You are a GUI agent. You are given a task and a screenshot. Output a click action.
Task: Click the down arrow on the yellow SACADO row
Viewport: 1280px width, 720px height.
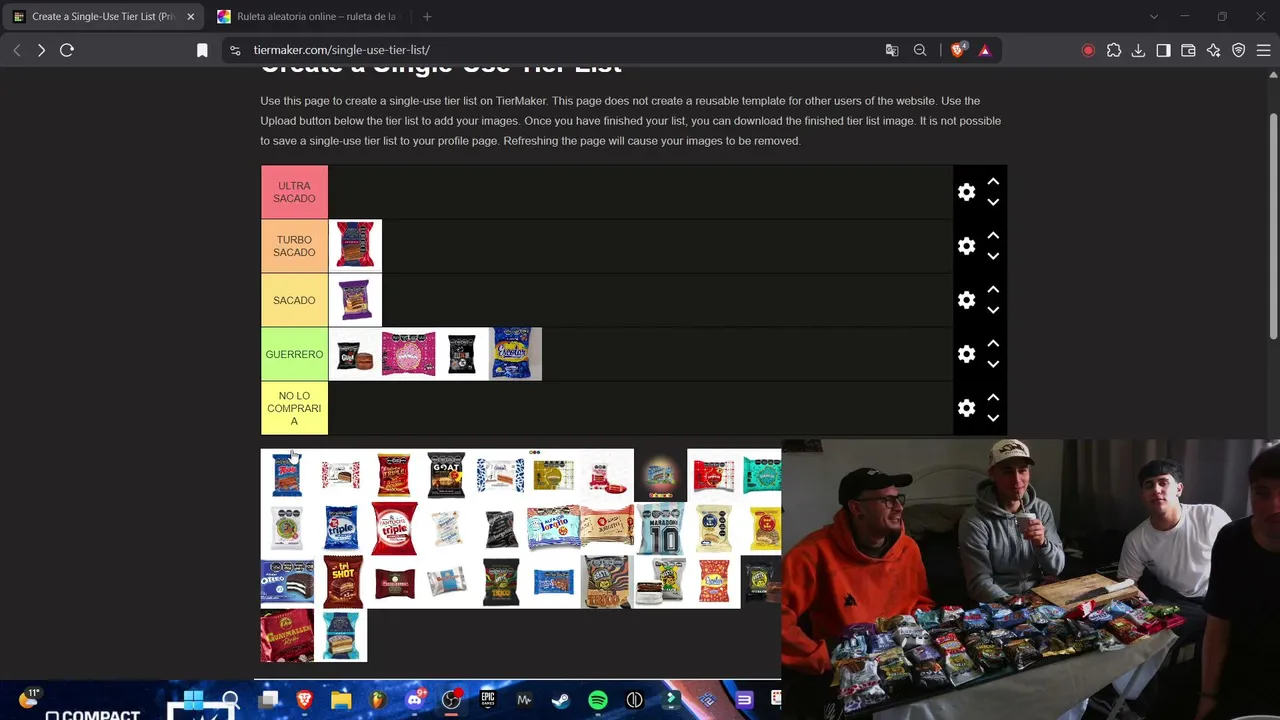993,310
